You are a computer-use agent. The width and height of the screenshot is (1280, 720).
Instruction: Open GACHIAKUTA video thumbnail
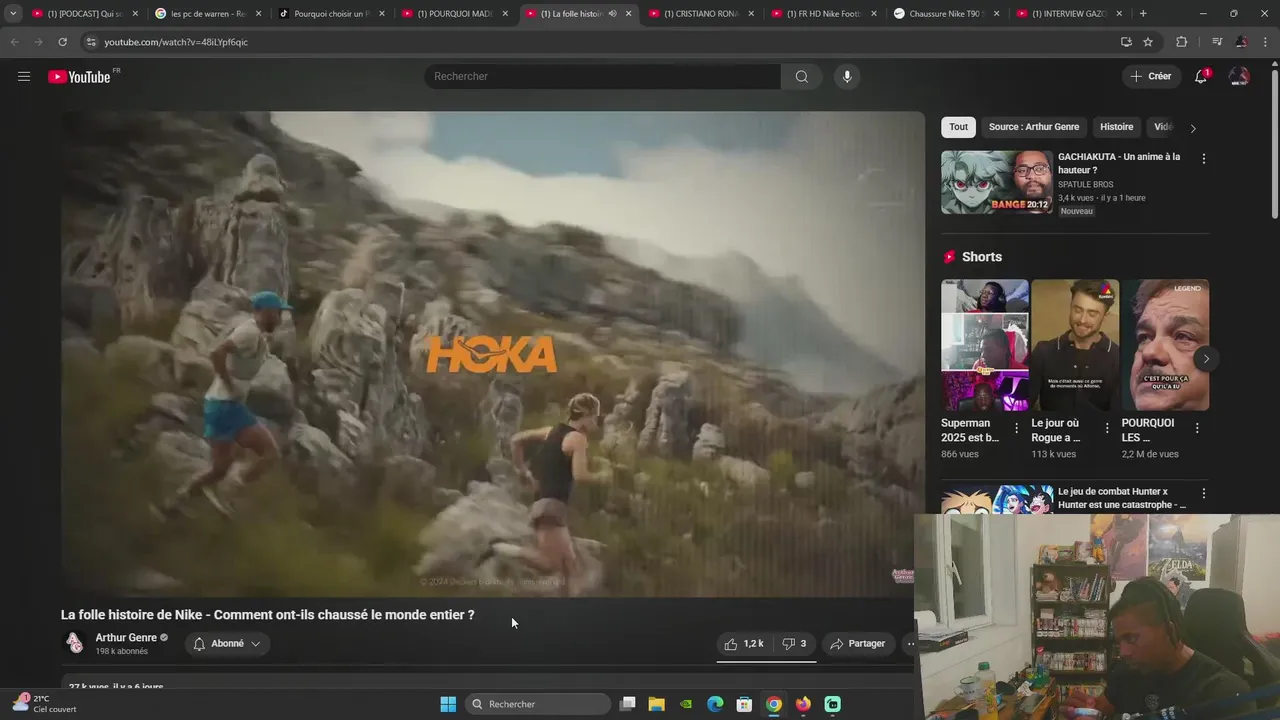[996, 182]
